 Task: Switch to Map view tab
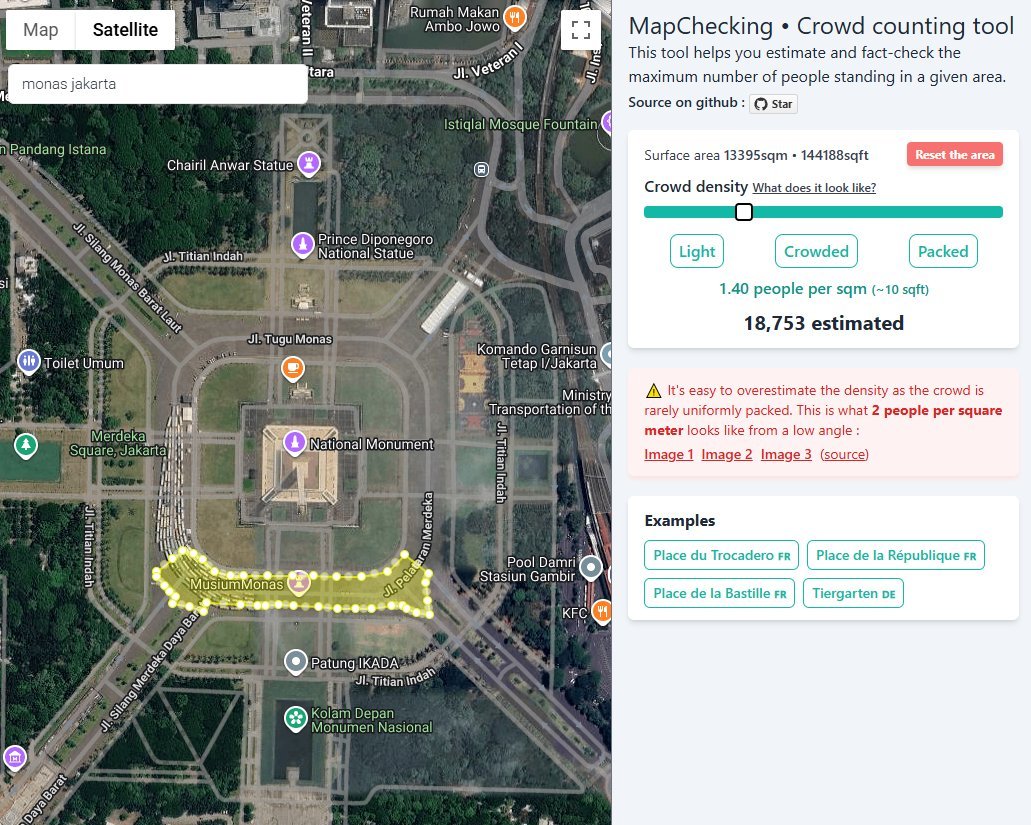coord(41,30)
